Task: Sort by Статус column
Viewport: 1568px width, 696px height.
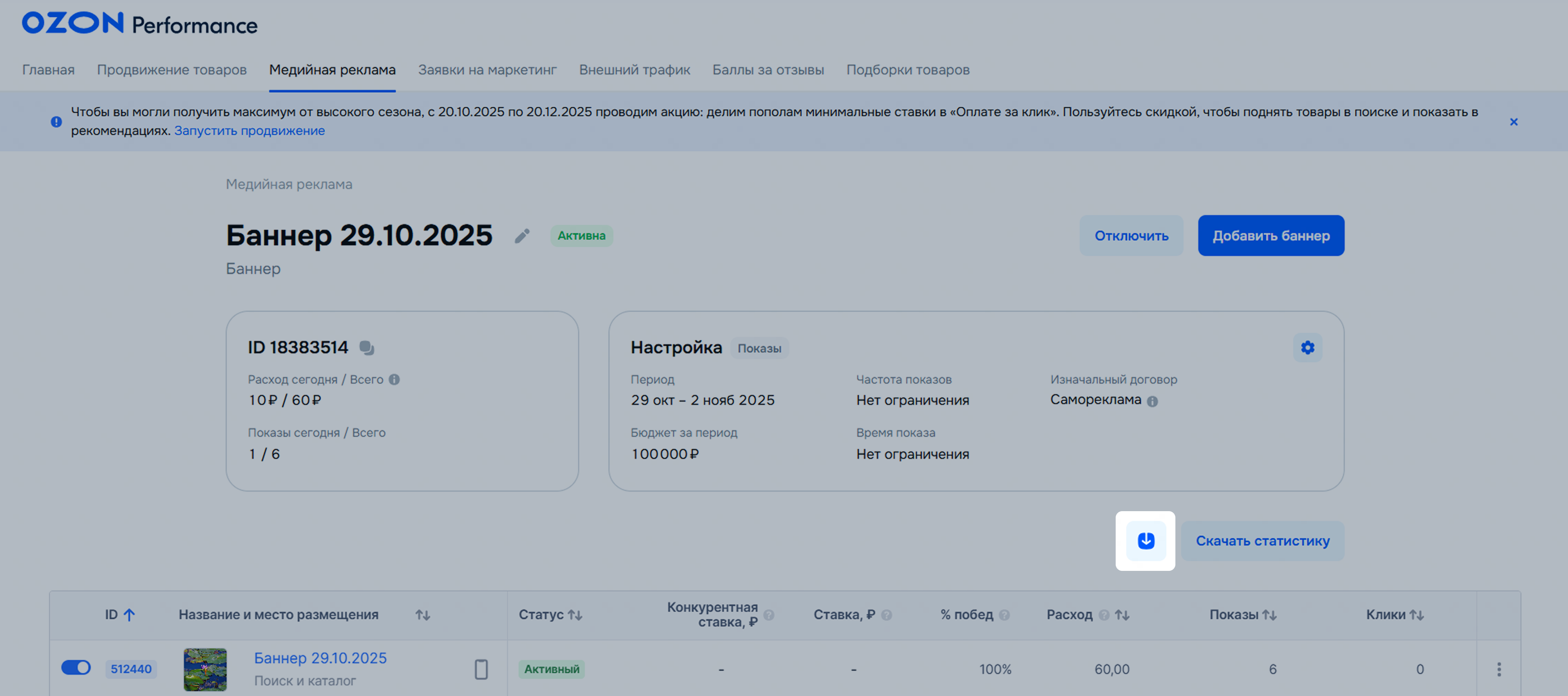Action: click(575, 615)
